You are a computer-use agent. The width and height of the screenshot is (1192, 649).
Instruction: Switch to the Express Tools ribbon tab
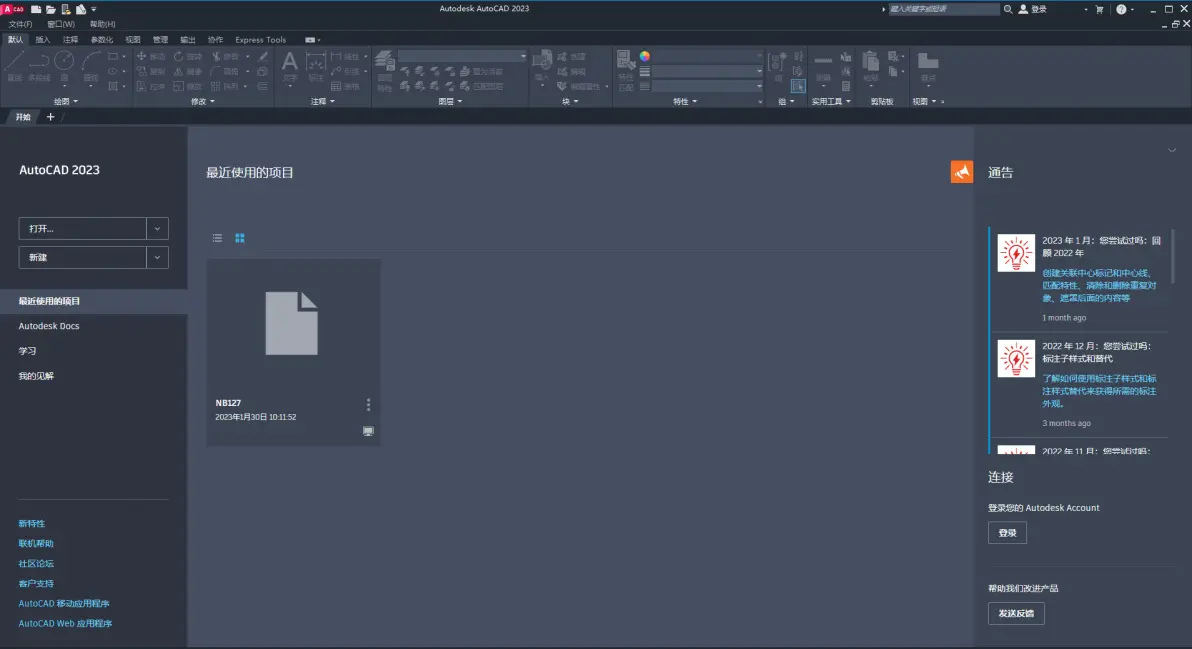pos(260,40)
